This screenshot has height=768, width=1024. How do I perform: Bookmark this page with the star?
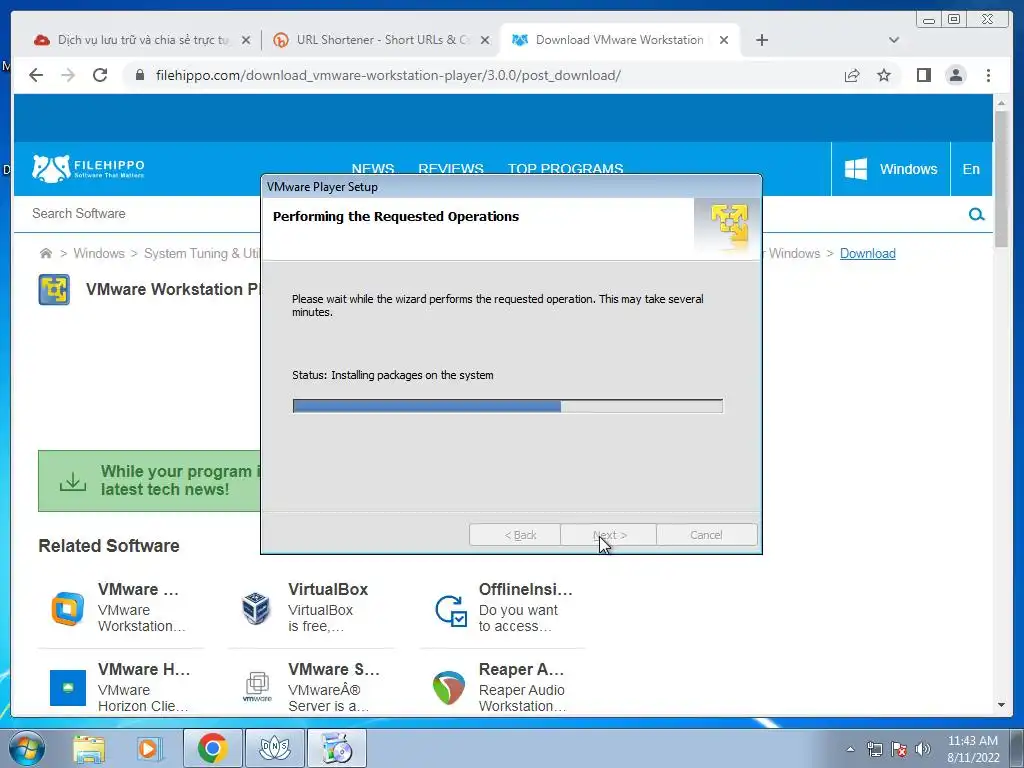click(884, 75)
